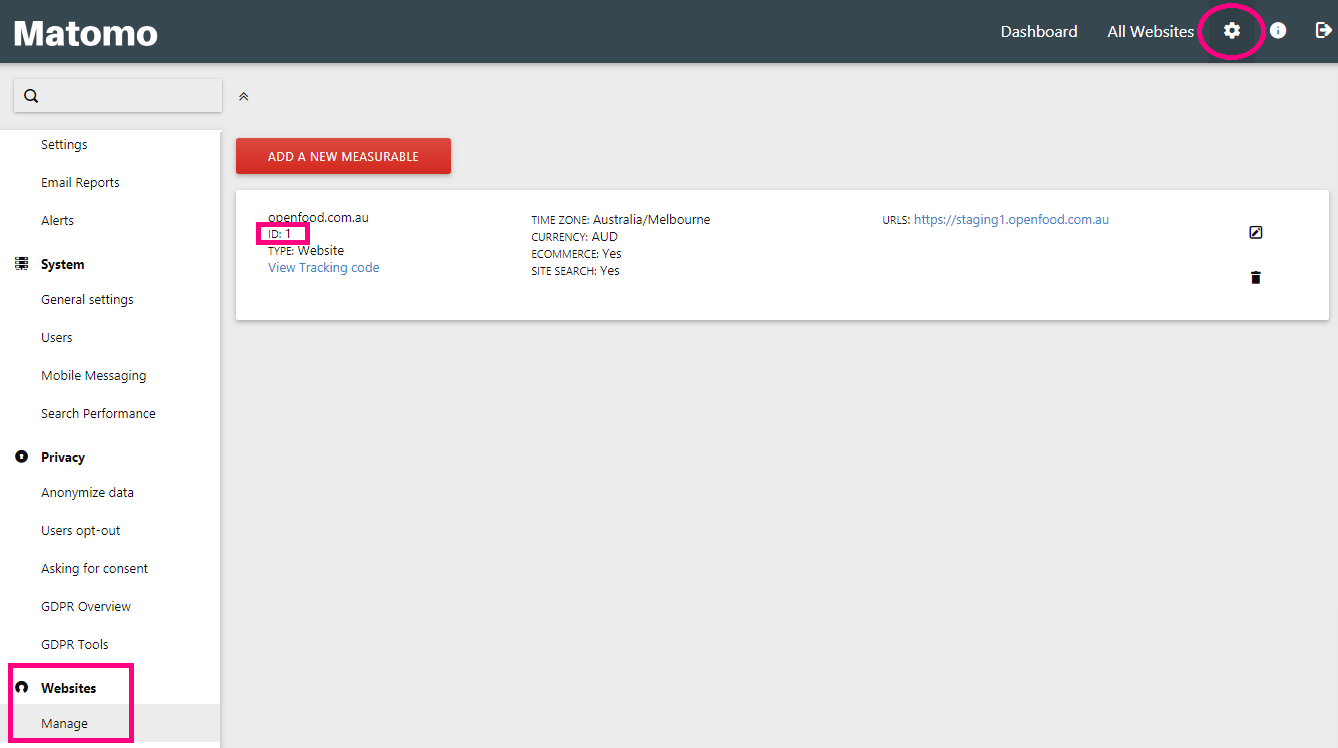Open Anonymize data under Privacy
Viewport: 1338px width, 748px height.
pyautogui.click(x=87, y=492)
